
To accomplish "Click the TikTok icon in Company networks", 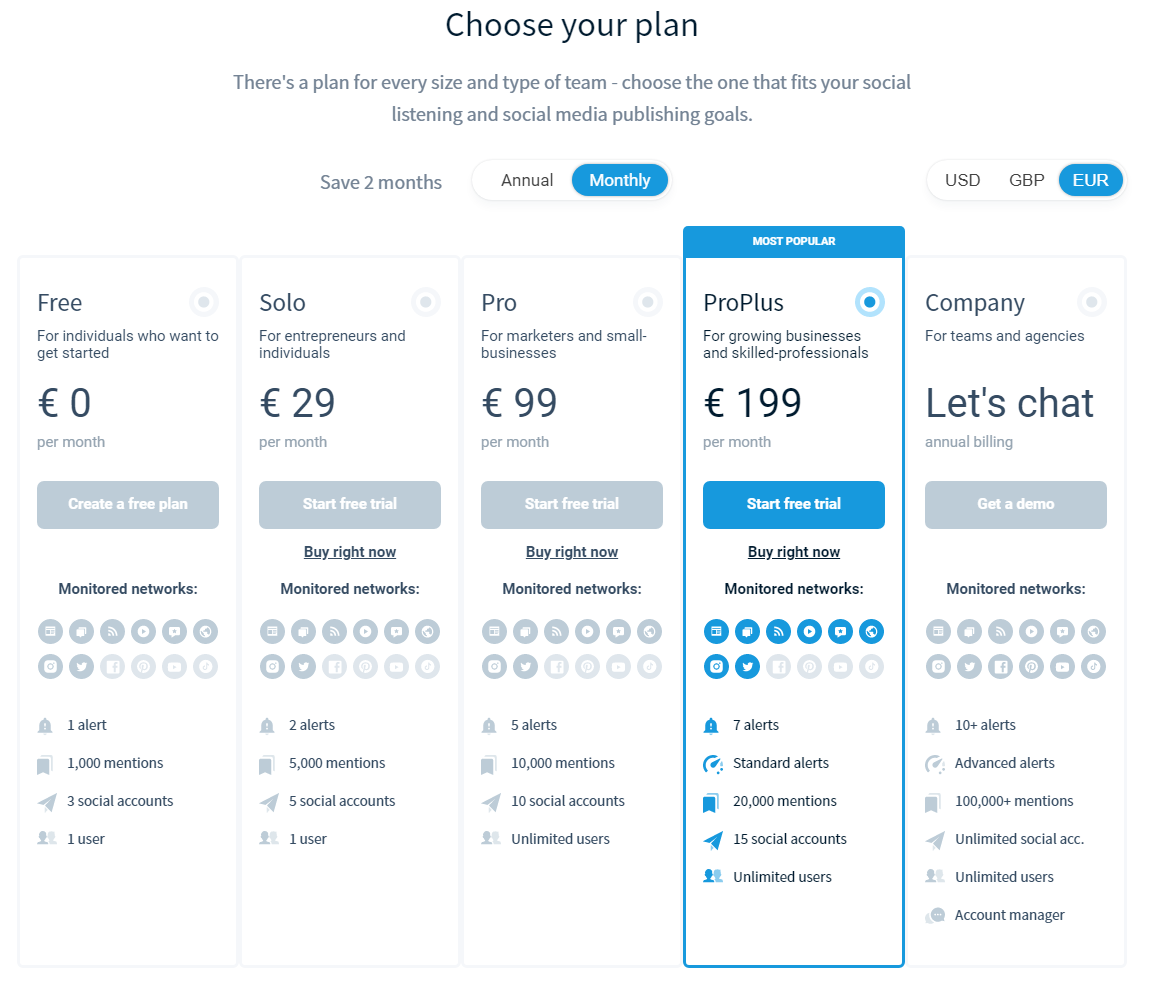I will 1093,667.
